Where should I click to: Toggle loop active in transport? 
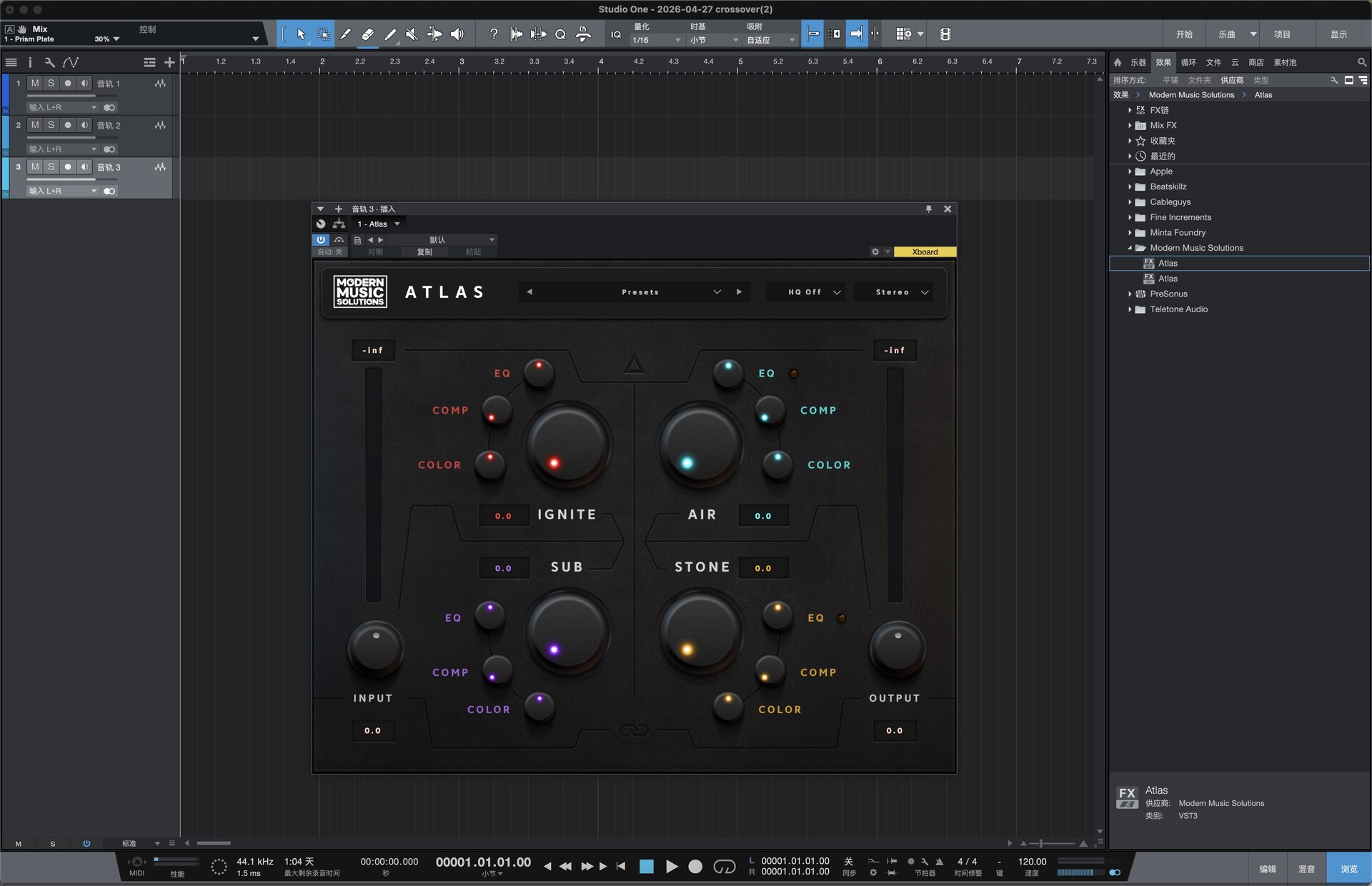(x=724, y=866)
